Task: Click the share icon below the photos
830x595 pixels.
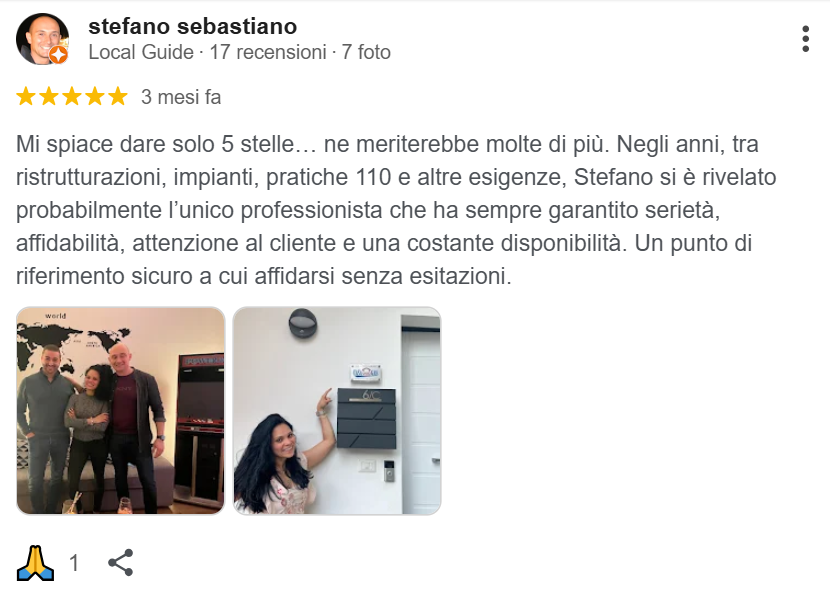Action: (121, 562)
